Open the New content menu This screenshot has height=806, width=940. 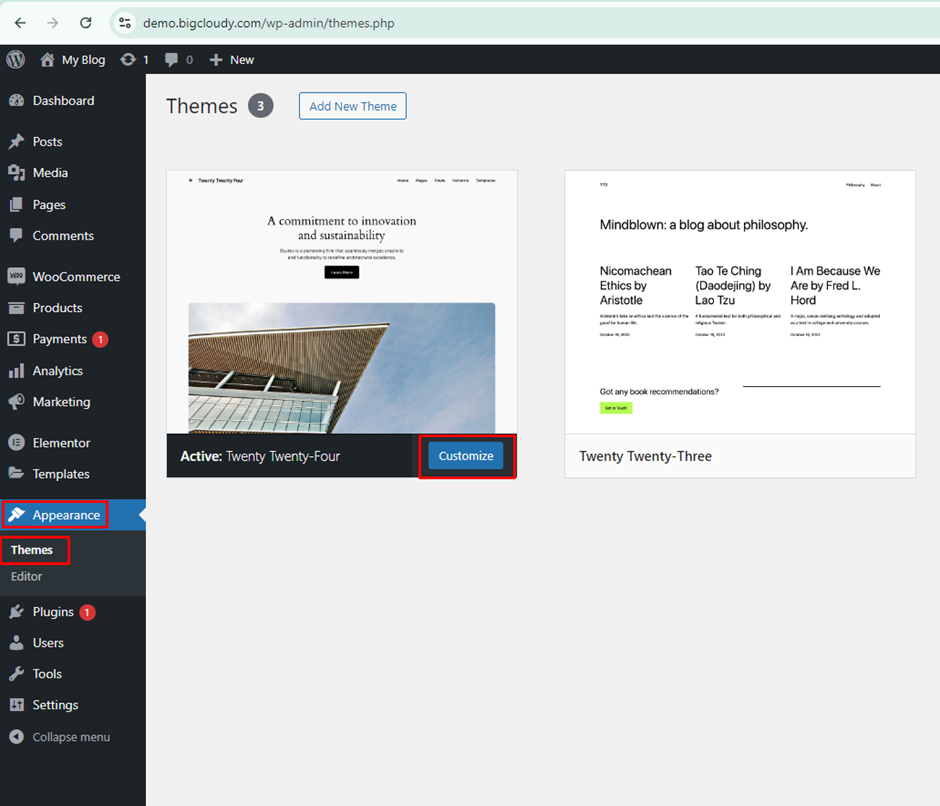point(231,59)
